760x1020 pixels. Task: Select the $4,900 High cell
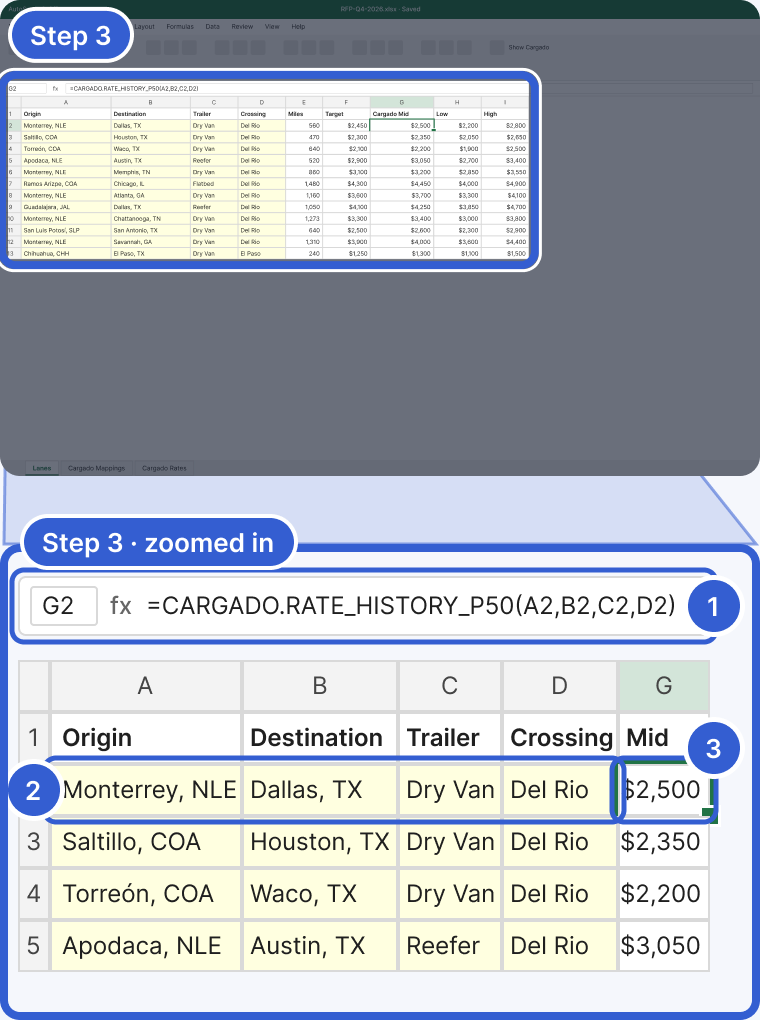(505, 184)
